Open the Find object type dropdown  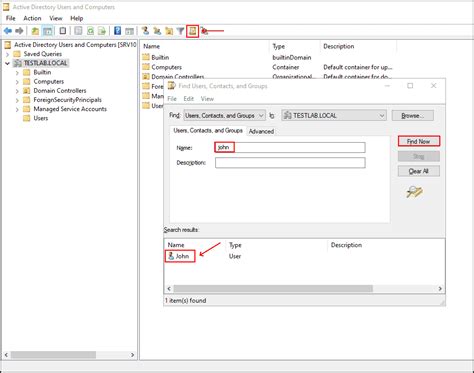click(x=224, y=115)
